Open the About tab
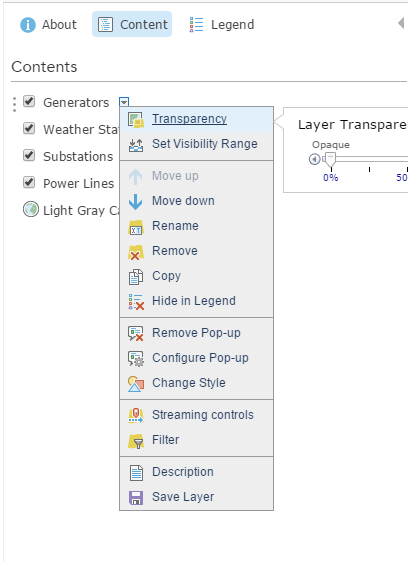The height and width of the screenshot is (562, 408). point(48,24)
